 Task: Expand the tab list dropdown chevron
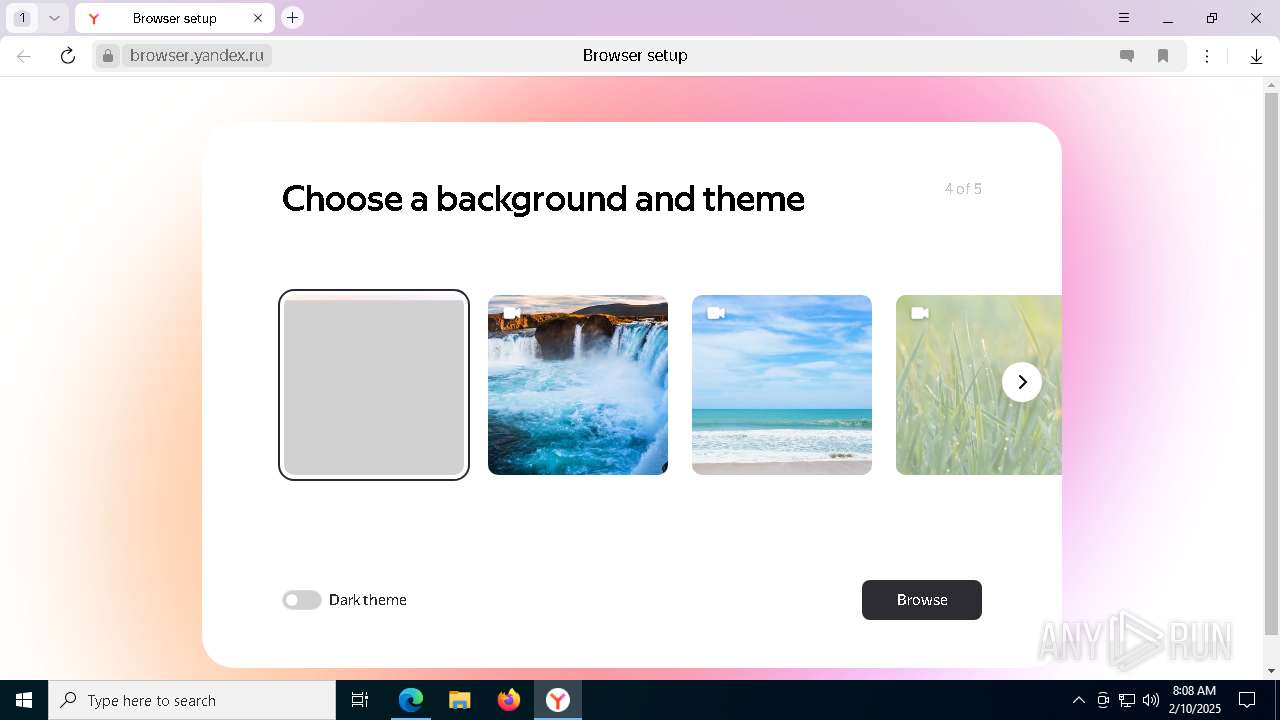tap(55, 18)
